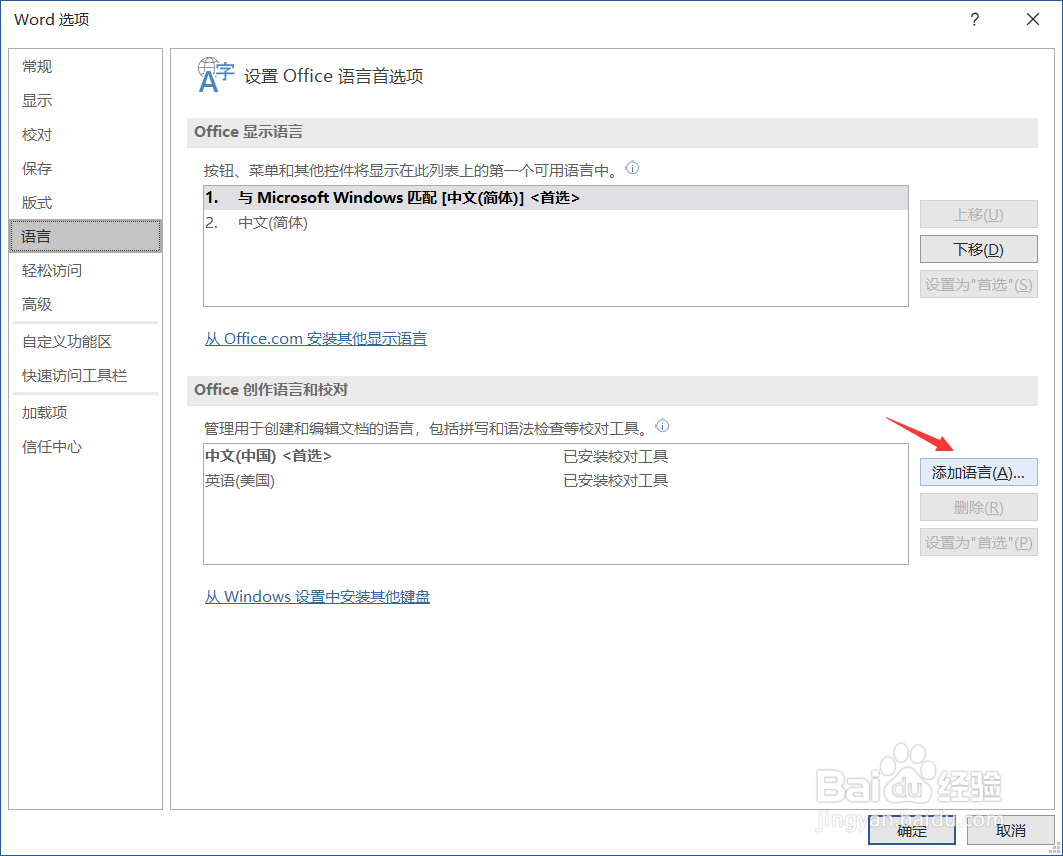Click the info icon beside authoring language description
1063x856 pixels.
pyautogui.click(x=662, y=426)
